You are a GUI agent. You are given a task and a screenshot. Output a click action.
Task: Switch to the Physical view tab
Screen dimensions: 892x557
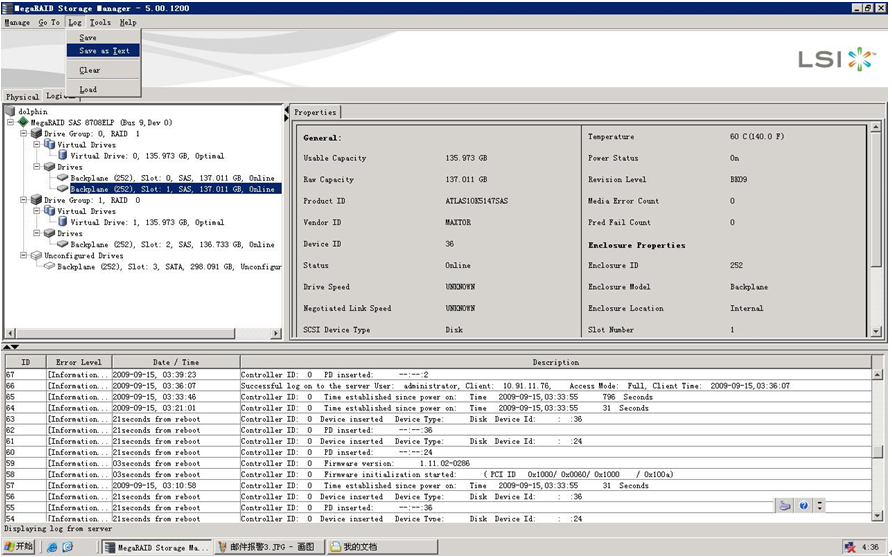22,97
